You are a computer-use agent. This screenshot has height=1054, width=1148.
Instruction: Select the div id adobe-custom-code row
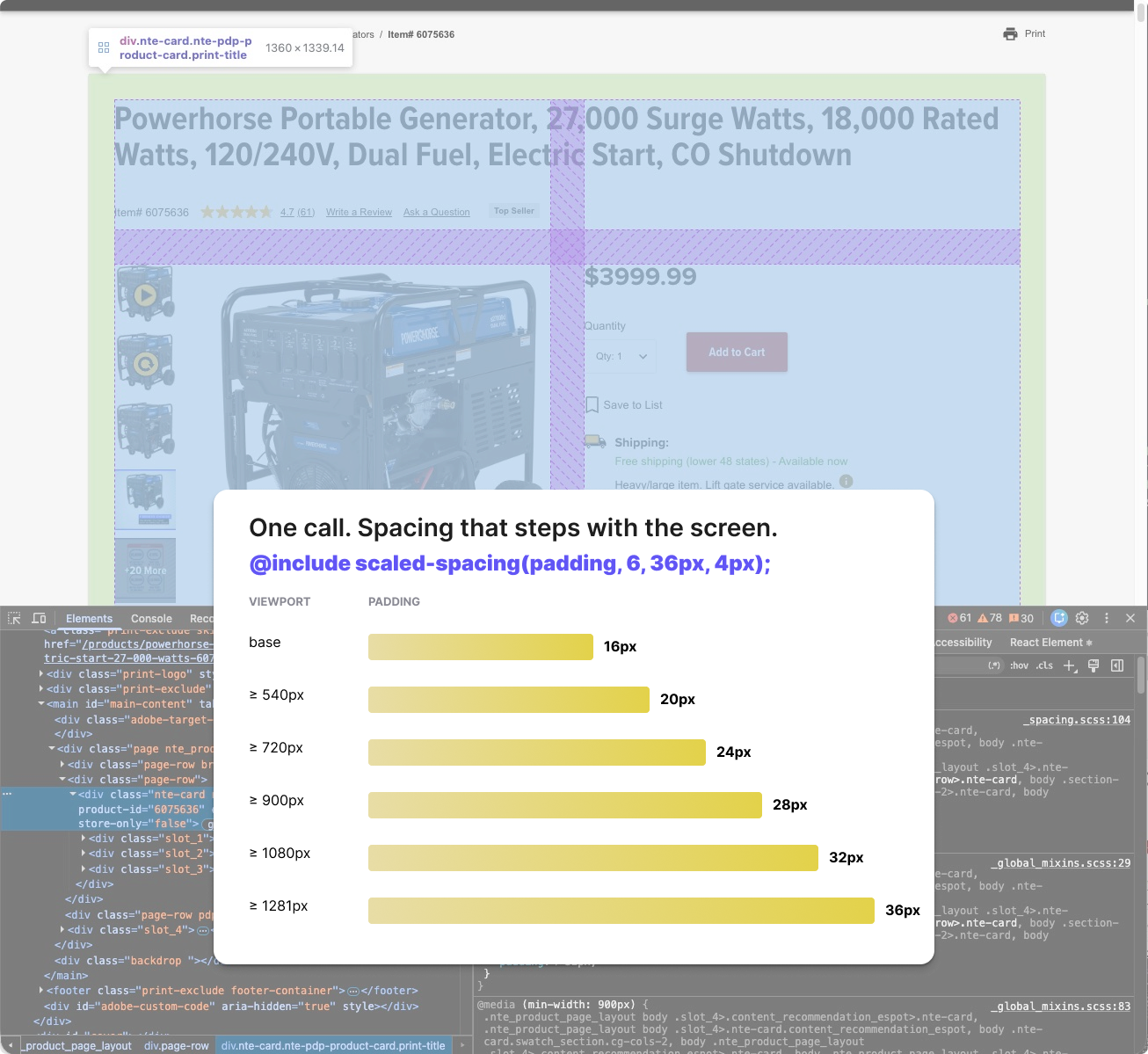tap(232, 1007)
